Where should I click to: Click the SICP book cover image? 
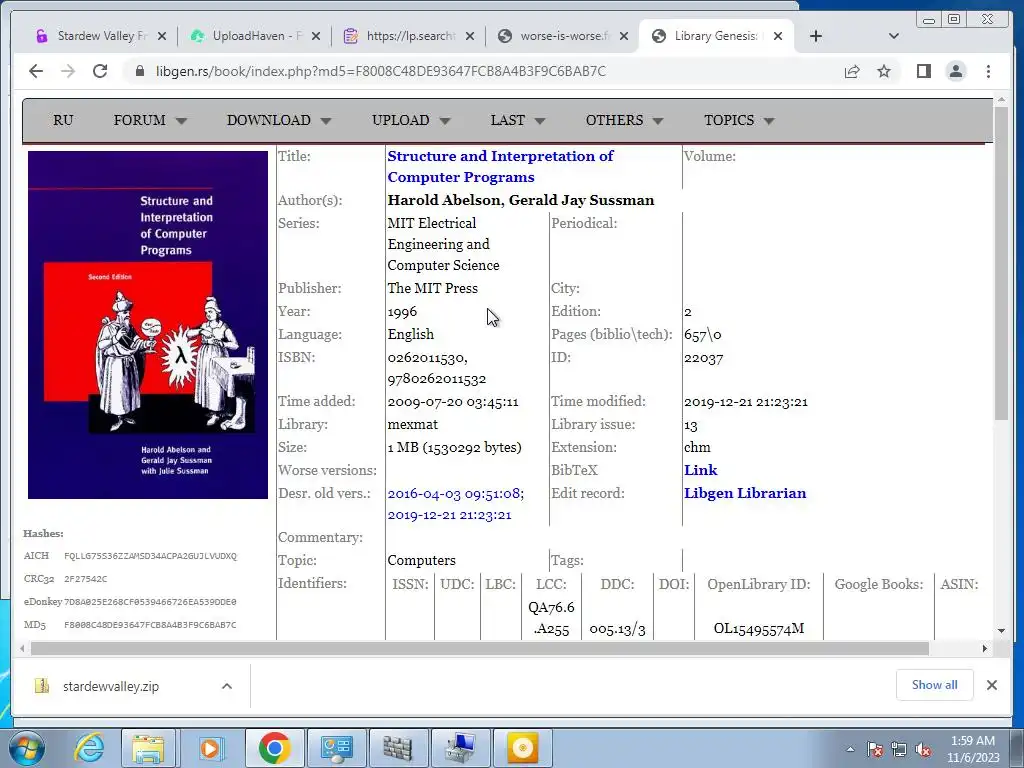pos(148,325)
